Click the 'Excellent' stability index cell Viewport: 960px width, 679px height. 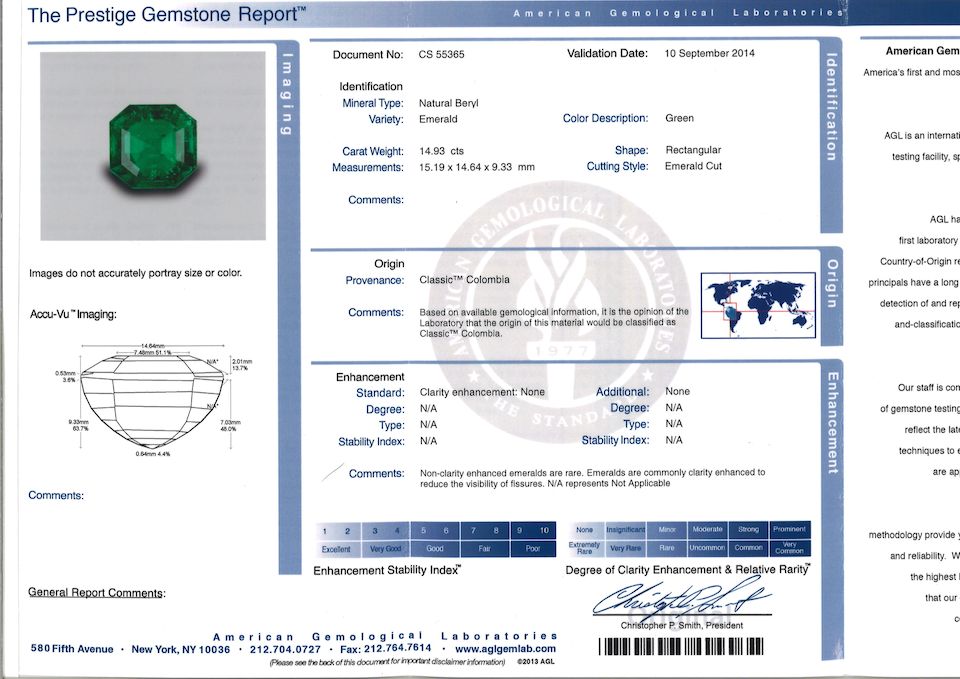336,549
